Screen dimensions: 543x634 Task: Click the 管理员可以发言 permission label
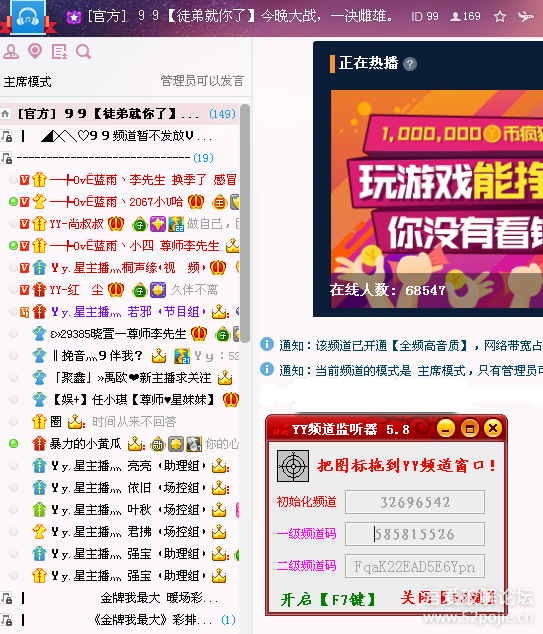point(202,81)
